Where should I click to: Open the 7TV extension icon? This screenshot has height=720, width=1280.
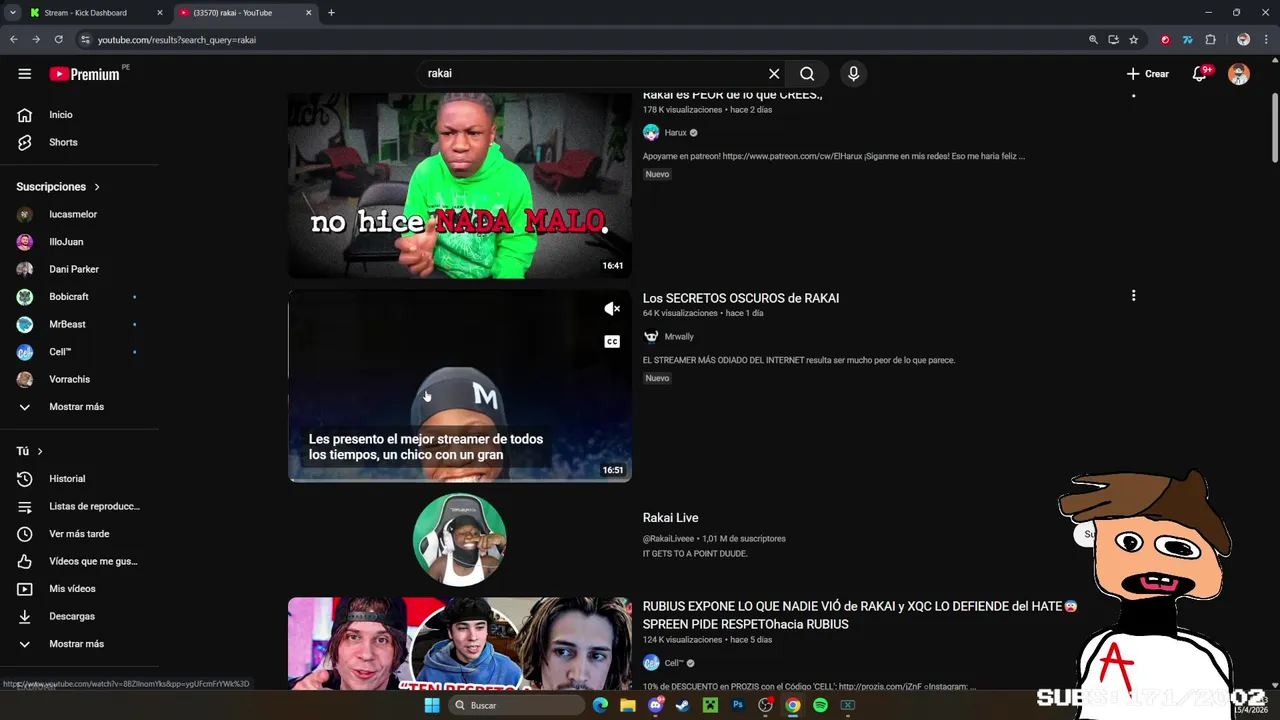(x=1187, y=40)
